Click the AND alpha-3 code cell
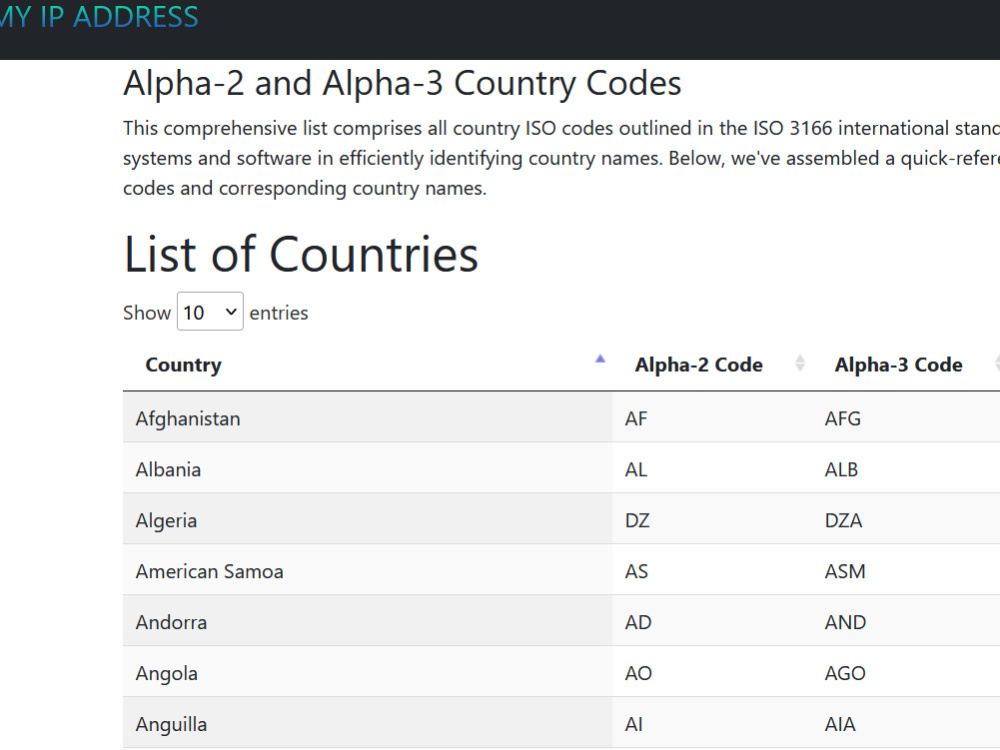 coord(906,622)
